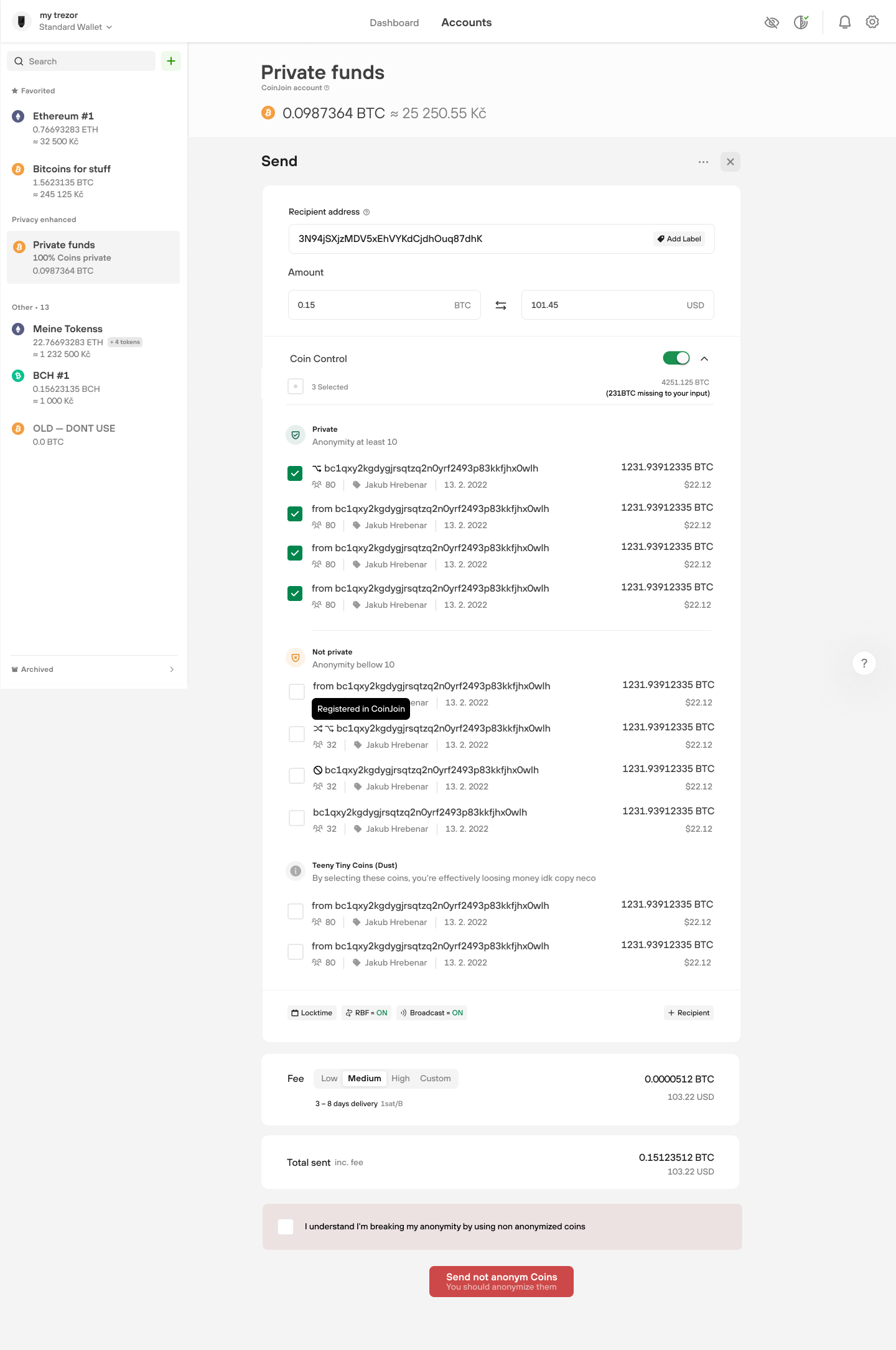
Task: Select the Low fee option
Action: coord(329,1079)
